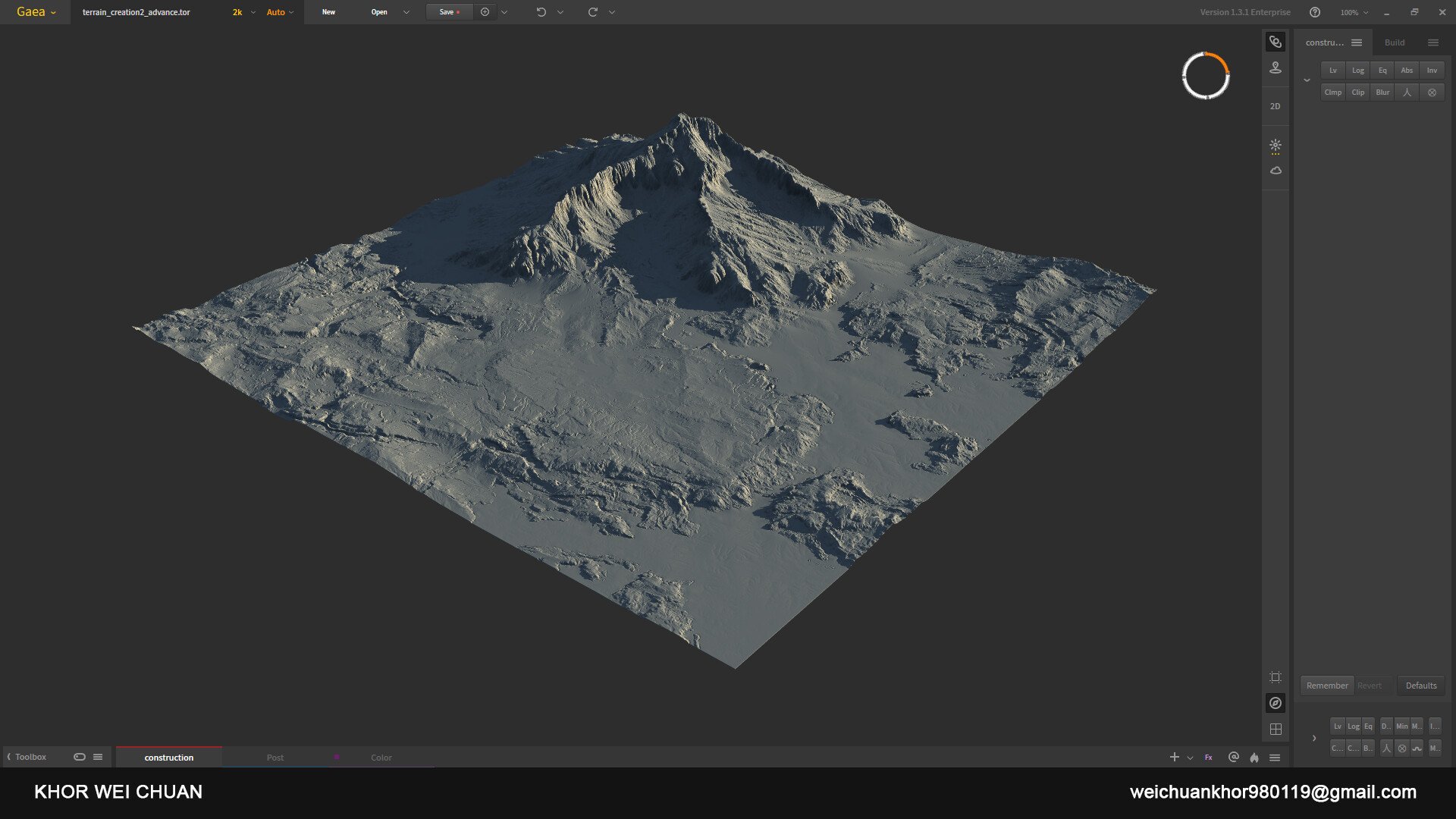Click the Defaults button
The width and height of the screenshot is (1456, 819).
coord(1420,686)
